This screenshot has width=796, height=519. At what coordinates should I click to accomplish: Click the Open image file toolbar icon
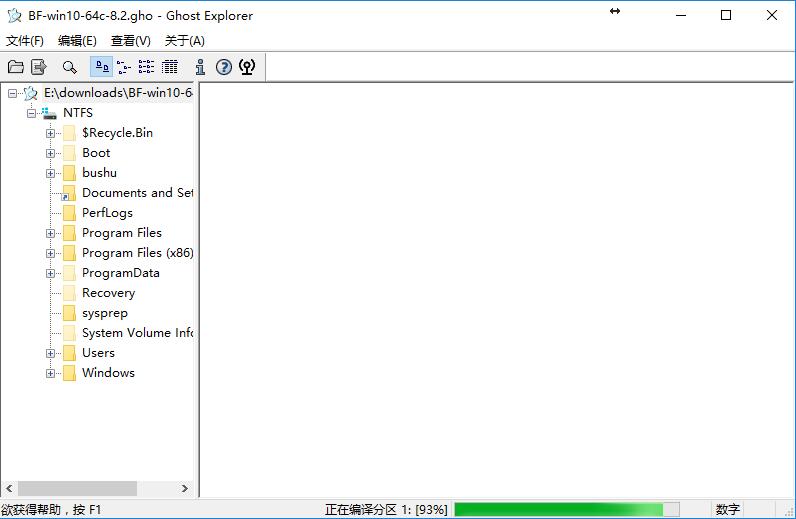pos(16,67)
